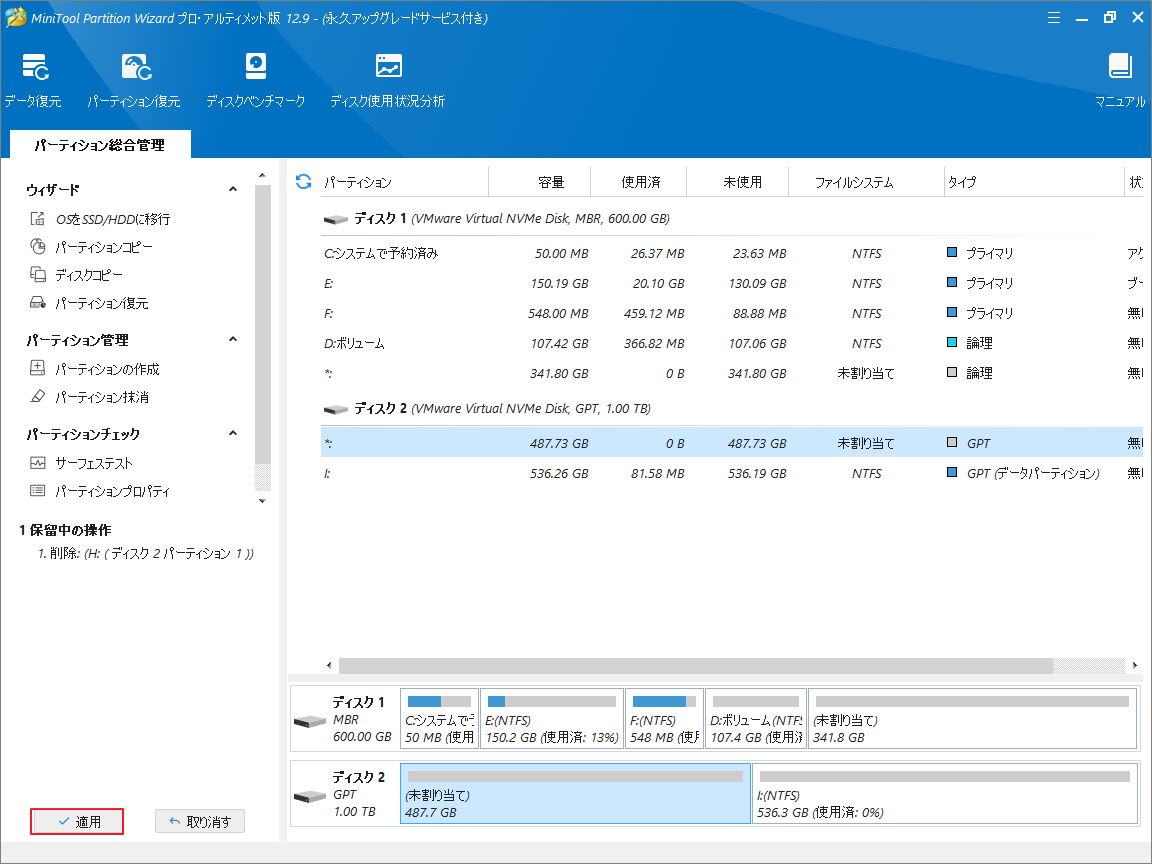
Task: Click the プライマリ type cell for E:
Action: 981,284
